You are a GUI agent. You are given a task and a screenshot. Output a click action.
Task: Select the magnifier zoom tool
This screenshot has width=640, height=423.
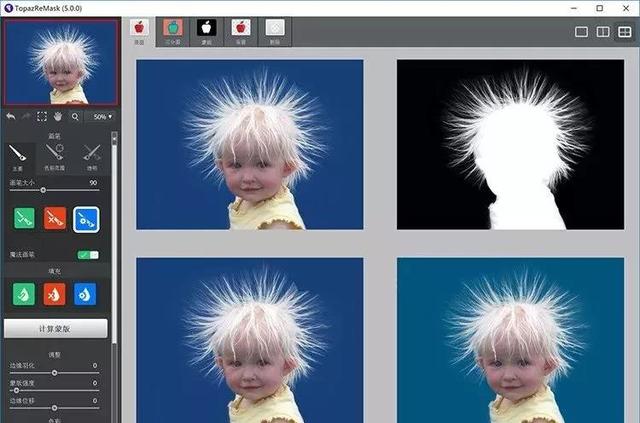[x=74, y=117]
